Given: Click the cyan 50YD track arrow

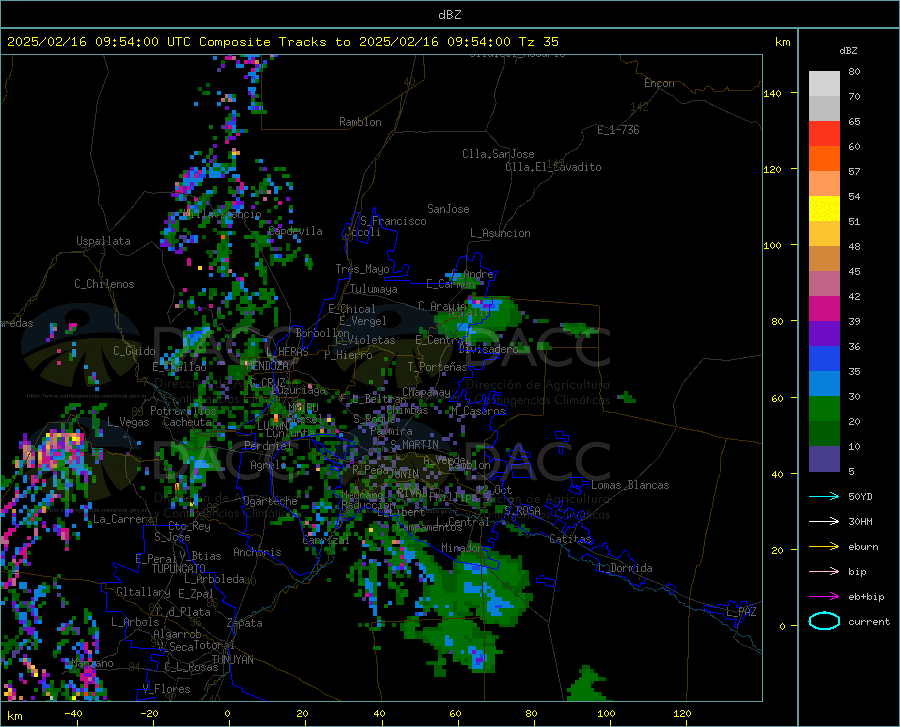Looking at the screenshot, I should coord(824,496).
